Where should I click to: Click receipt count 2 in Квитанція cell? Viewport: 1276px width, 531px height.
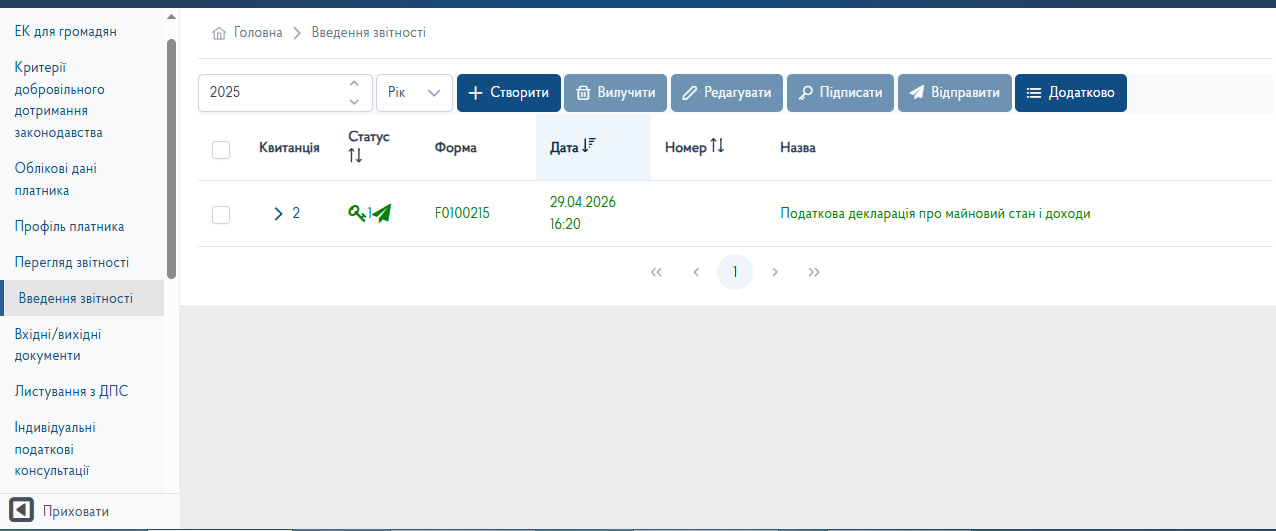coord(296,213)
